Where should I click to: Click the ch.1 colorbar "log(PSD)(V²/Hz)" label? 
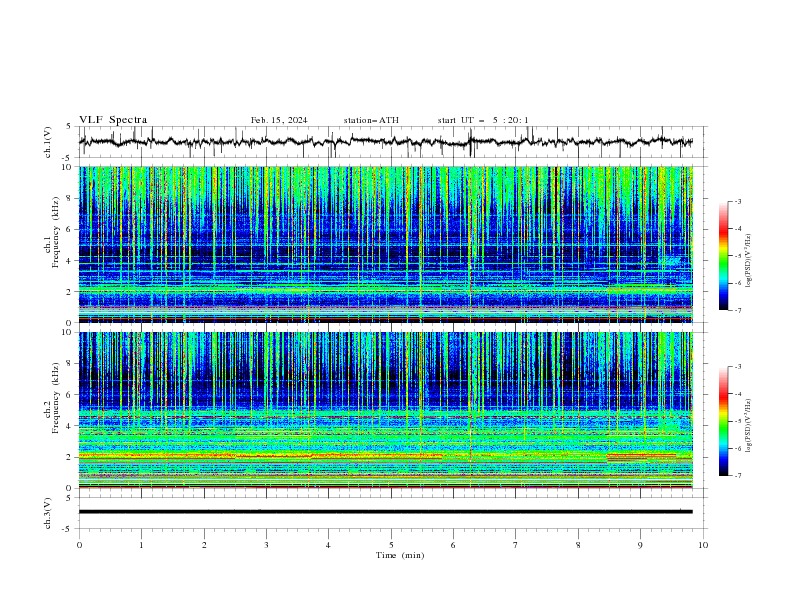point(749,261)
